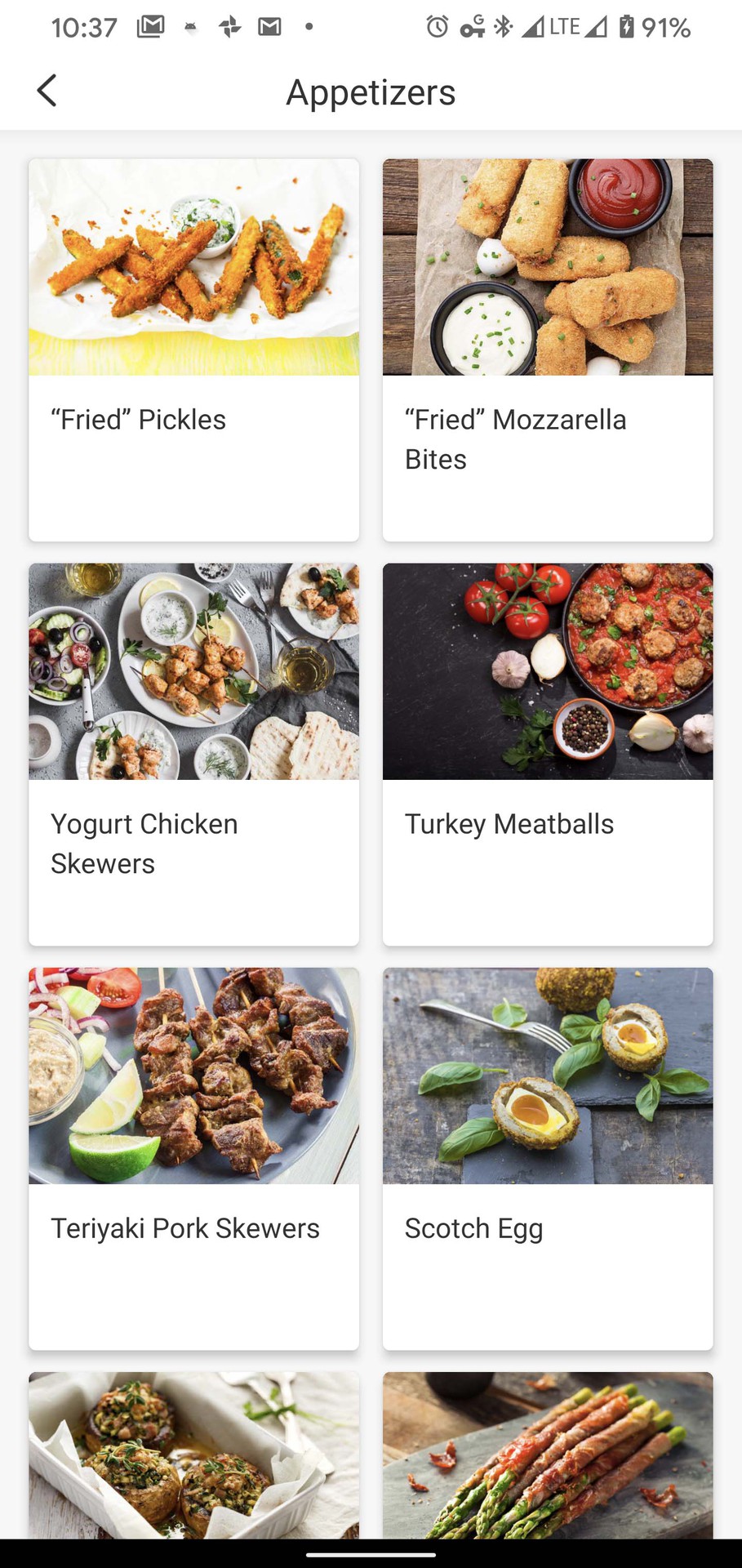The width and height of the screenshot is (742, 1568).
Task: Open the wrapped asparagus recipe photo
Action: pos(548,1454)
